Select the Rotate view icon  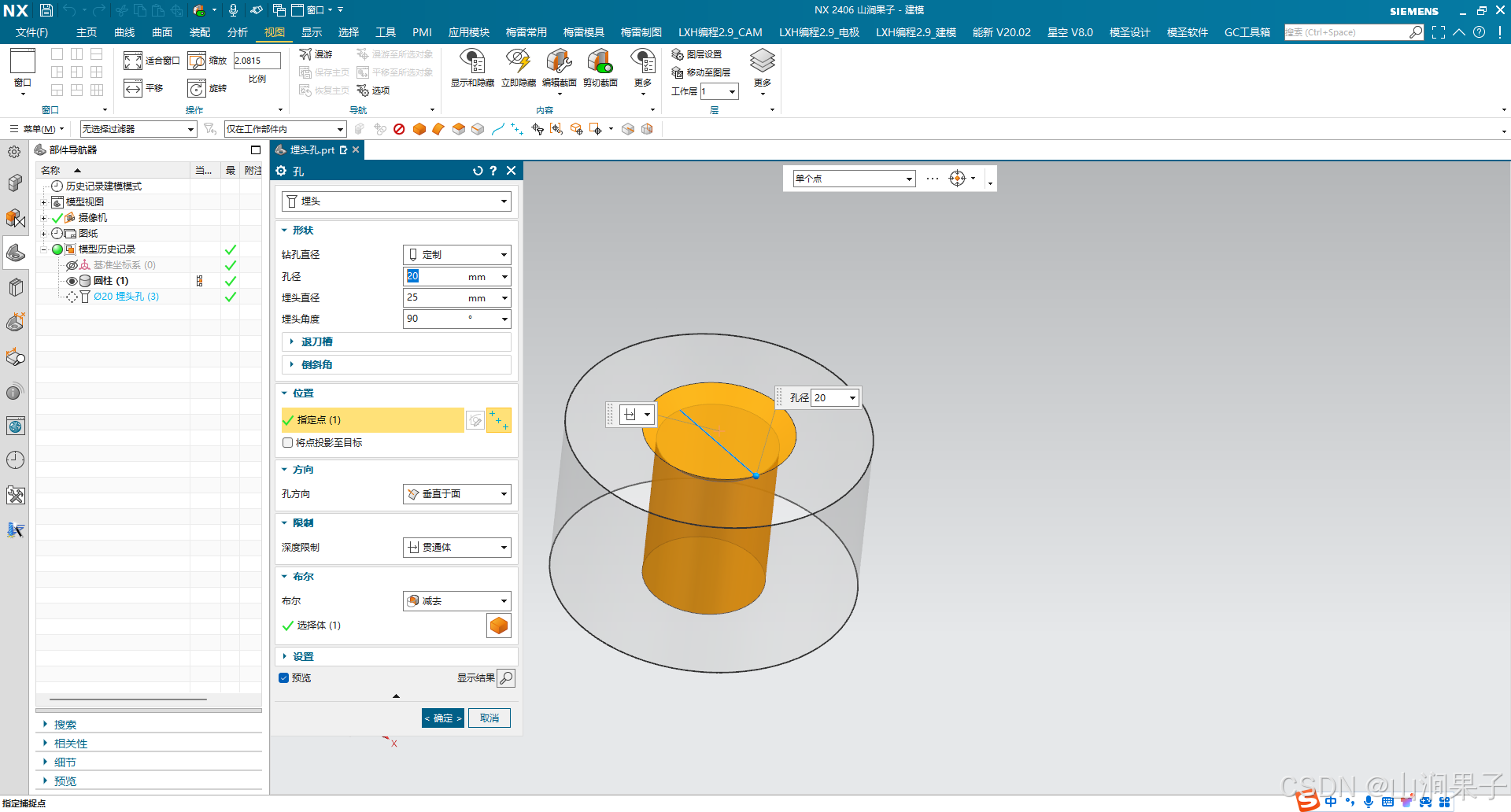pyautogui.click(x=197, y=88)
